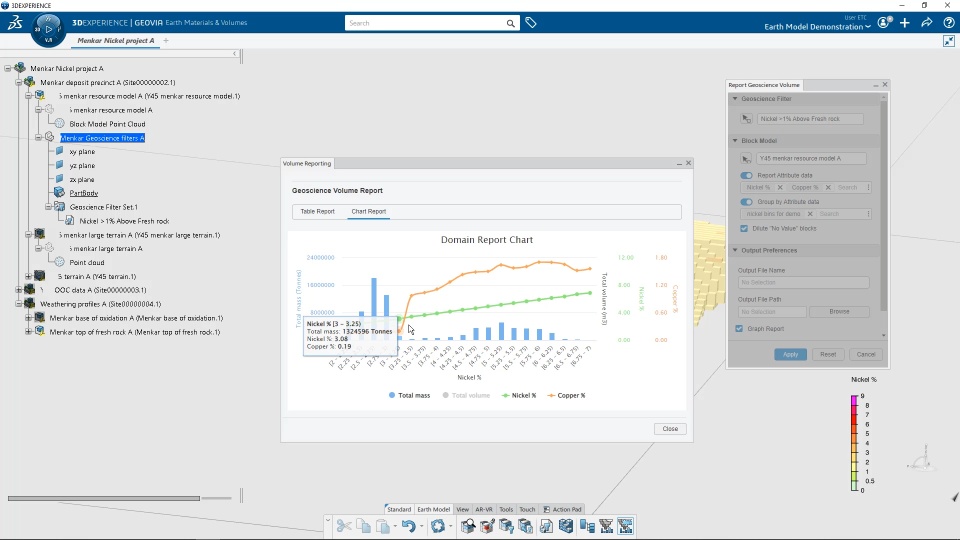This screenshot has height=540, width=960.
Task: Click Geoscience Filter selection arrow icon
Action: tap(746, 119)
